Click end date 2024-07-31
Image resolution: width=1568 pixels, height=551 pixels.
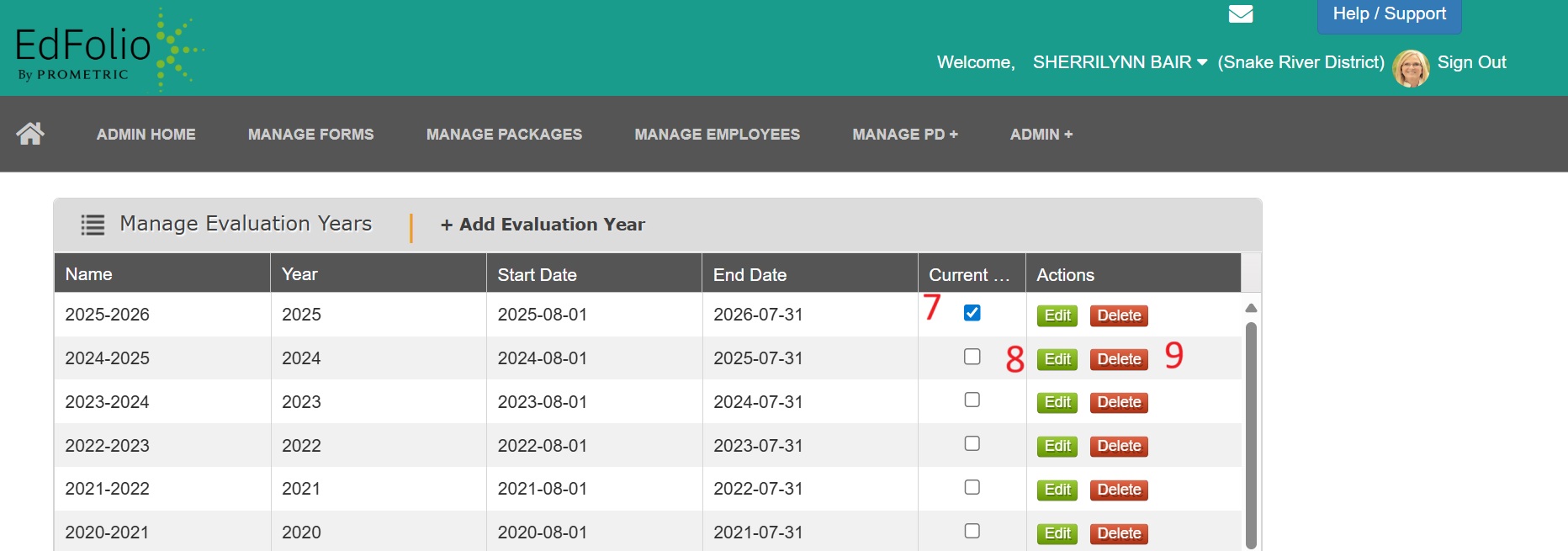click(x=758, y=402)
